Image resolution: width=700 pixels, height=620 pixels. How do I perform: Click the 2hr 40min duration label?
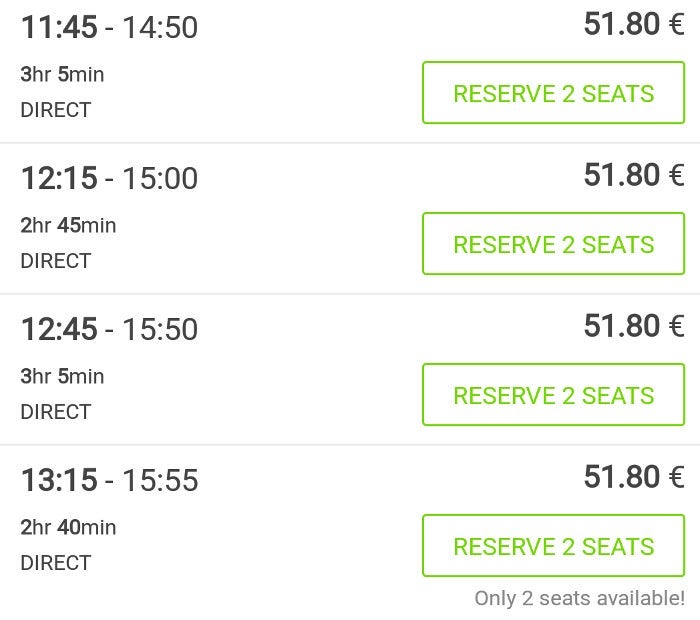coord(68,527)
